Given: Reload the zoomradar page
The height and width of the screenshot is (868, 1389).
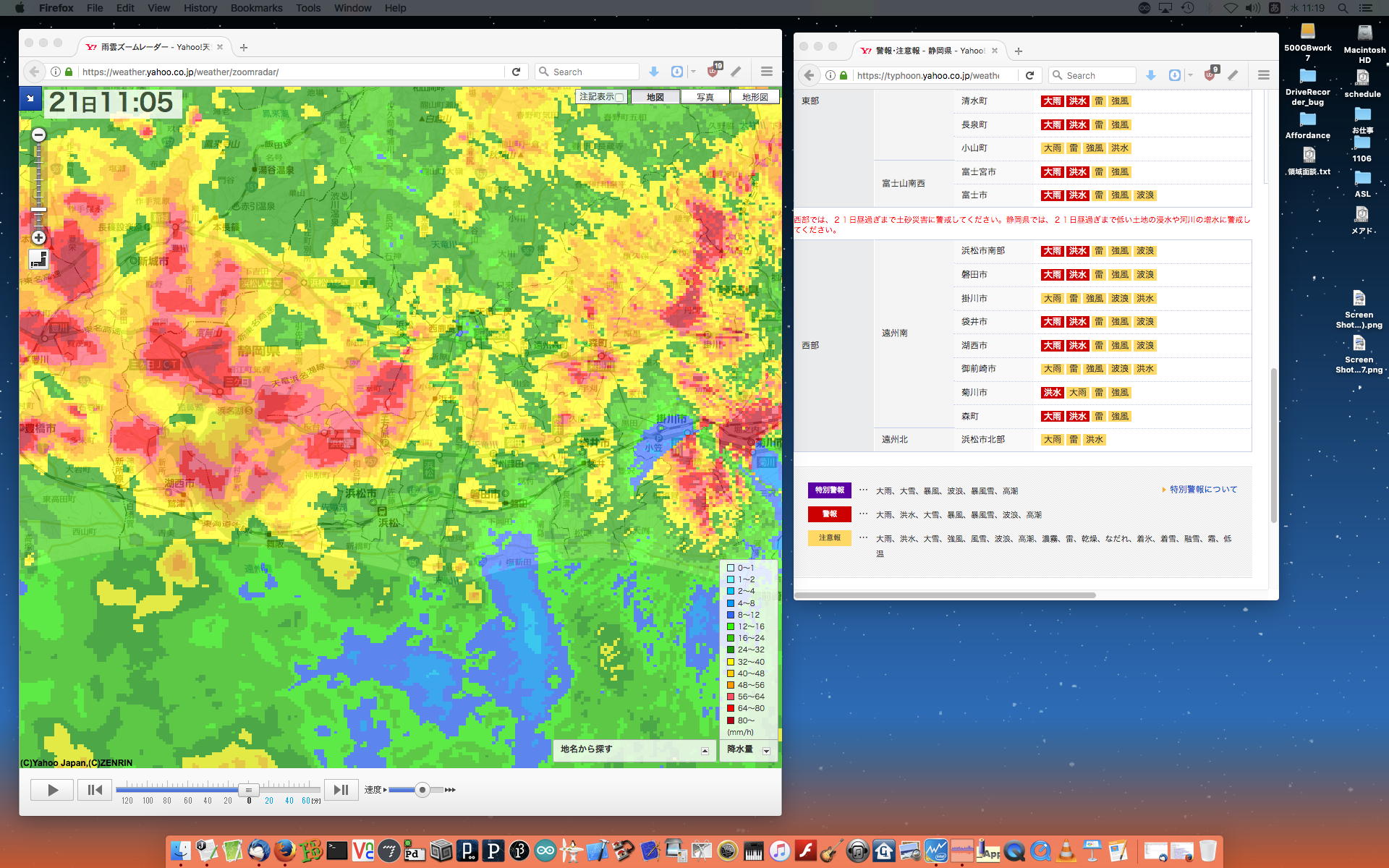Looking at the screenshot, I should point(516,72).
